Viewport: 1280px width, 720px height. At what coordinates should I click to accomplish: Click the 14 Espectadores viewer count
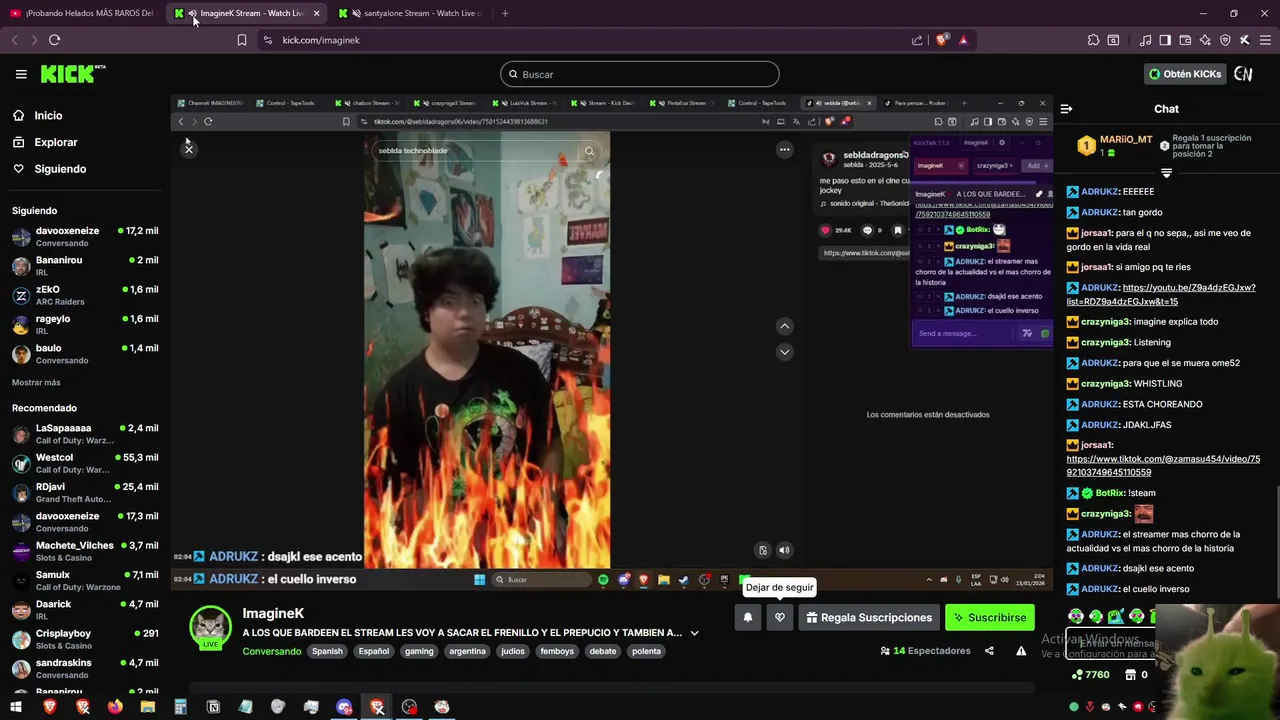coord(925,651)
